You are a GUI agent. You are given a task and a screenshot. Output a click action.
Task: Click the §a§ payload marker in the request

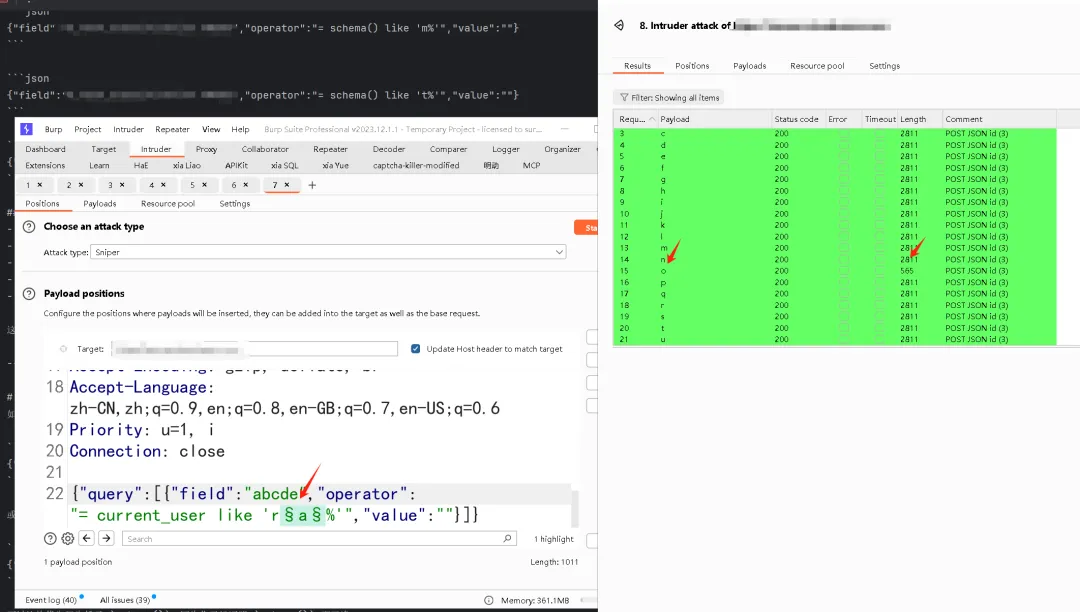[x=302, y=516]
